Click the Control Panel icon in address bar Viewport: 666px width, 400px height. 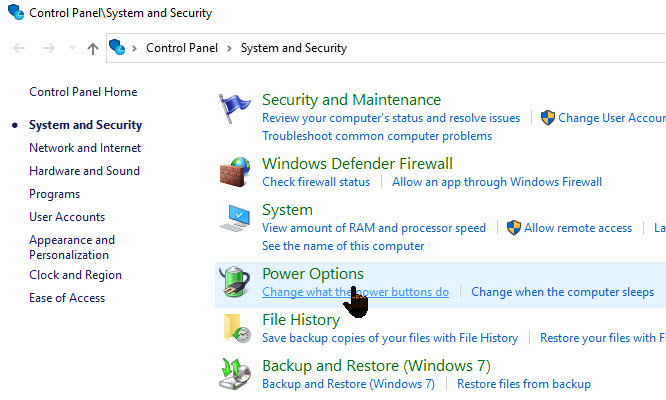click(118, 47)
